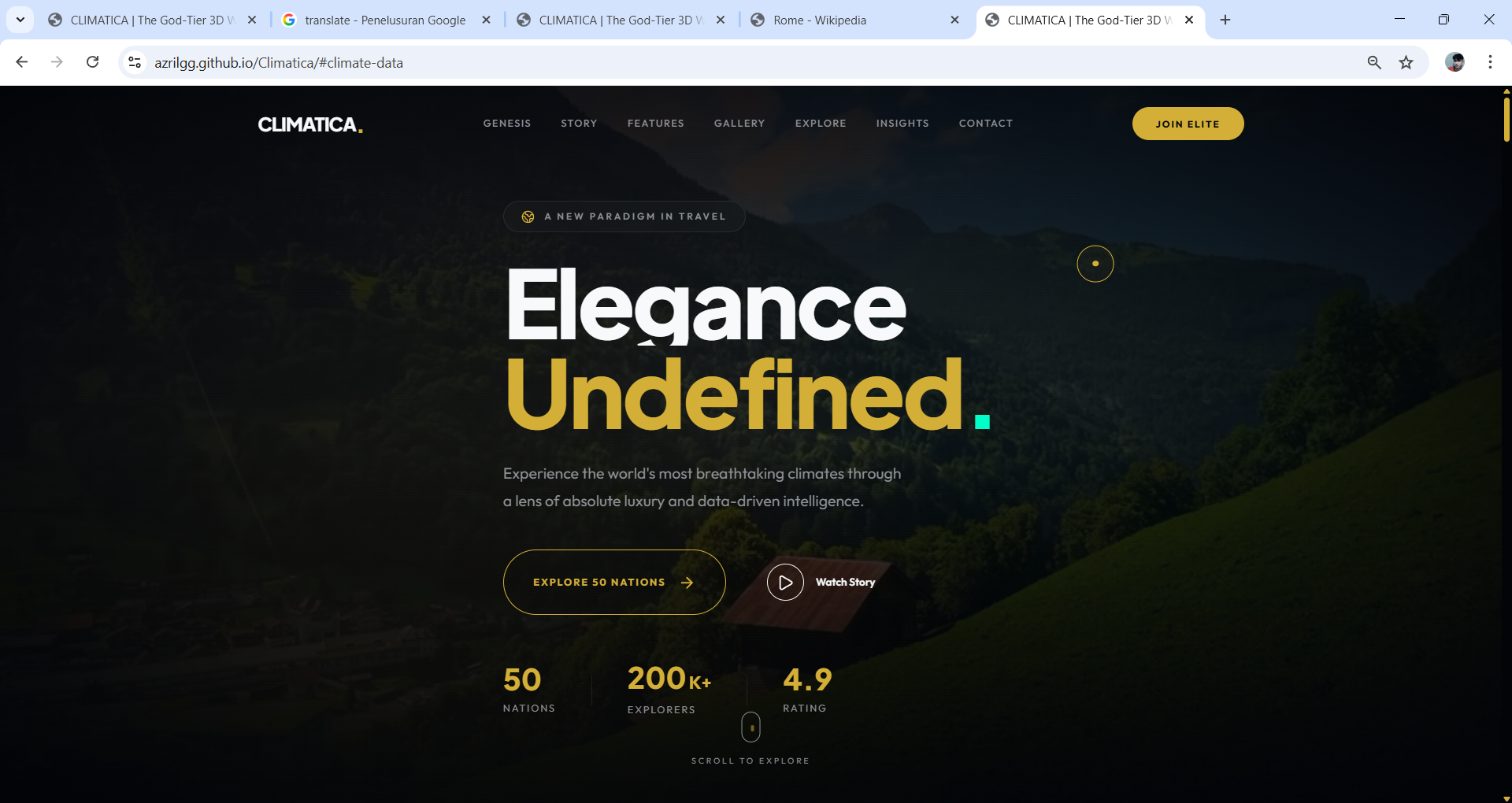1512x803 pixels.
Task: Go back using the browser back arrow
Action: (22, 62)
